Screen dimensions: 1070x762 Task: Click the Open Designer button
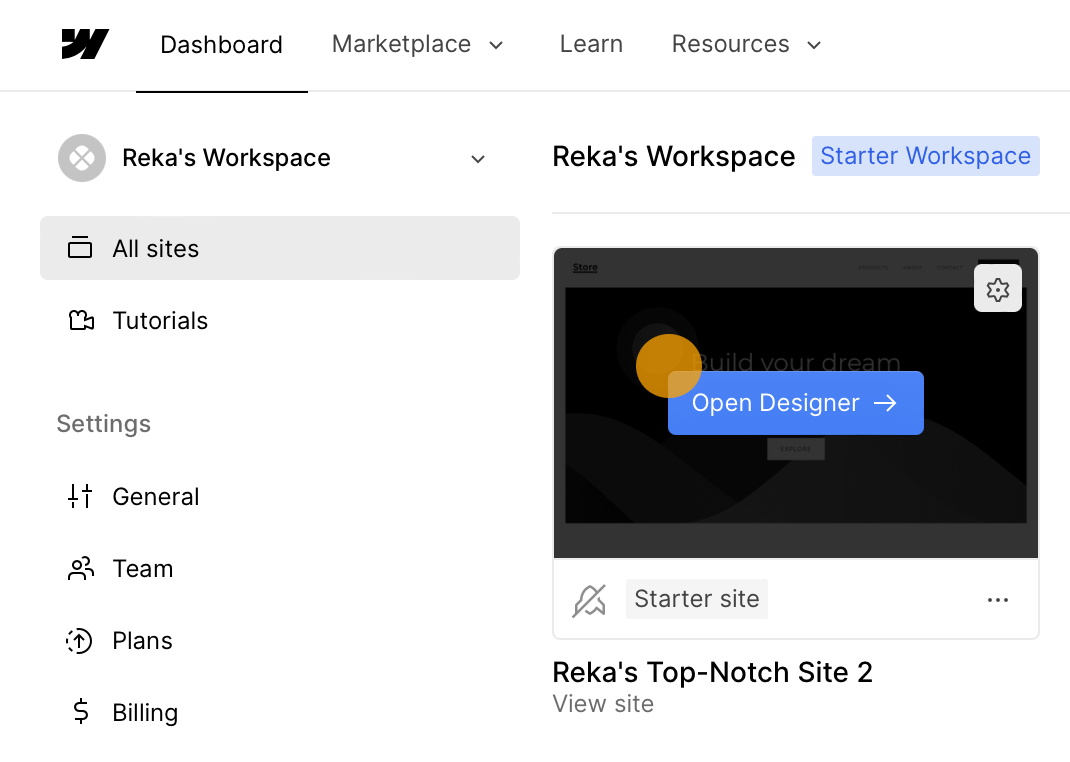pyautogui.click(x=796, y=403)
